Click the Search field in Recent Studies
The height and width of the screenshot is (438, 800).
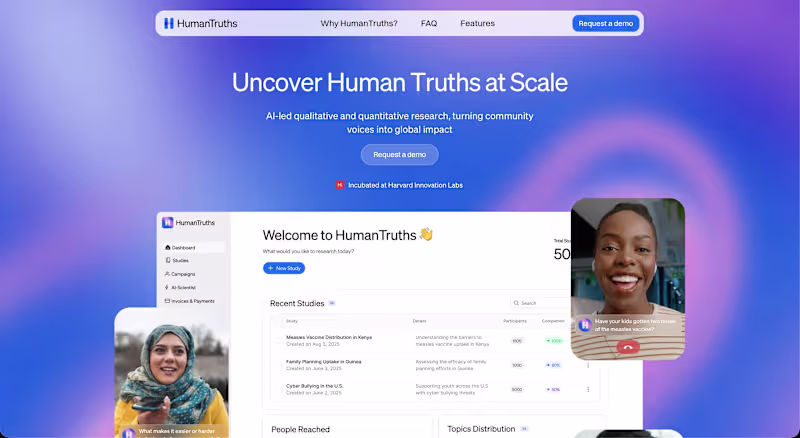tap(540, 303)
